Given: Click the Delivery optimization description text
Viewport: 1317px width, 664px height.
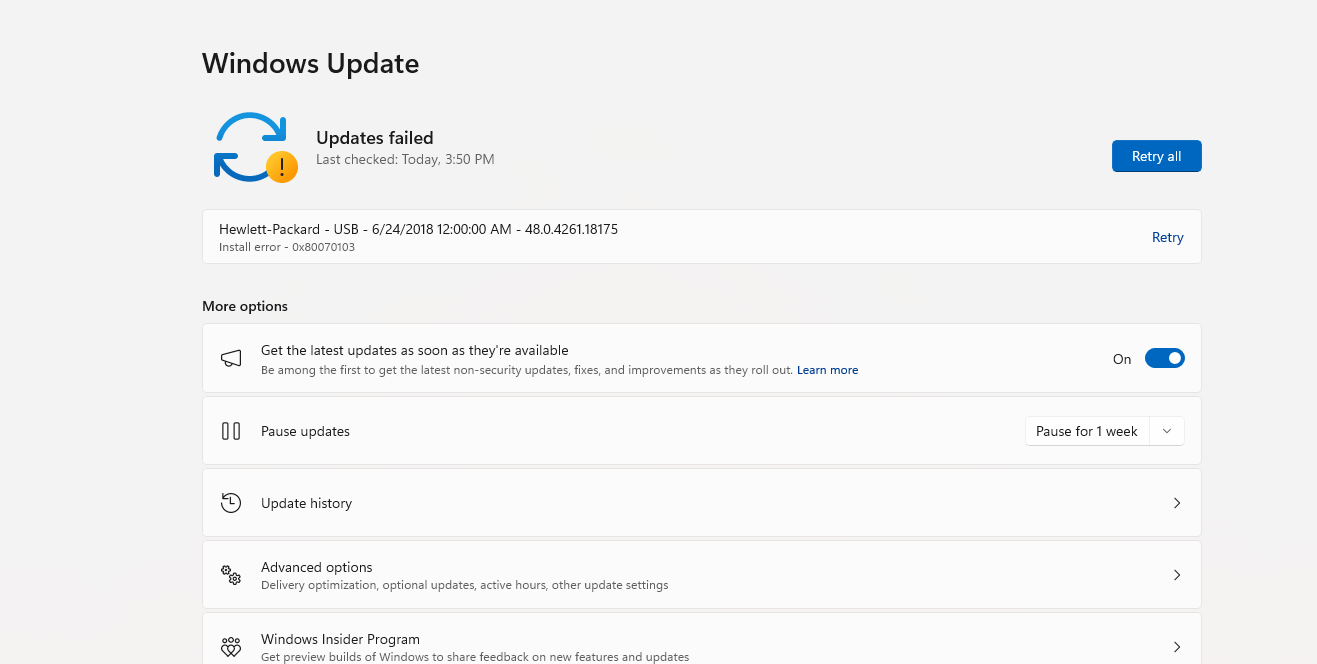Looking at the screenshot, I should pyautogui.click(x=464, y=585).
